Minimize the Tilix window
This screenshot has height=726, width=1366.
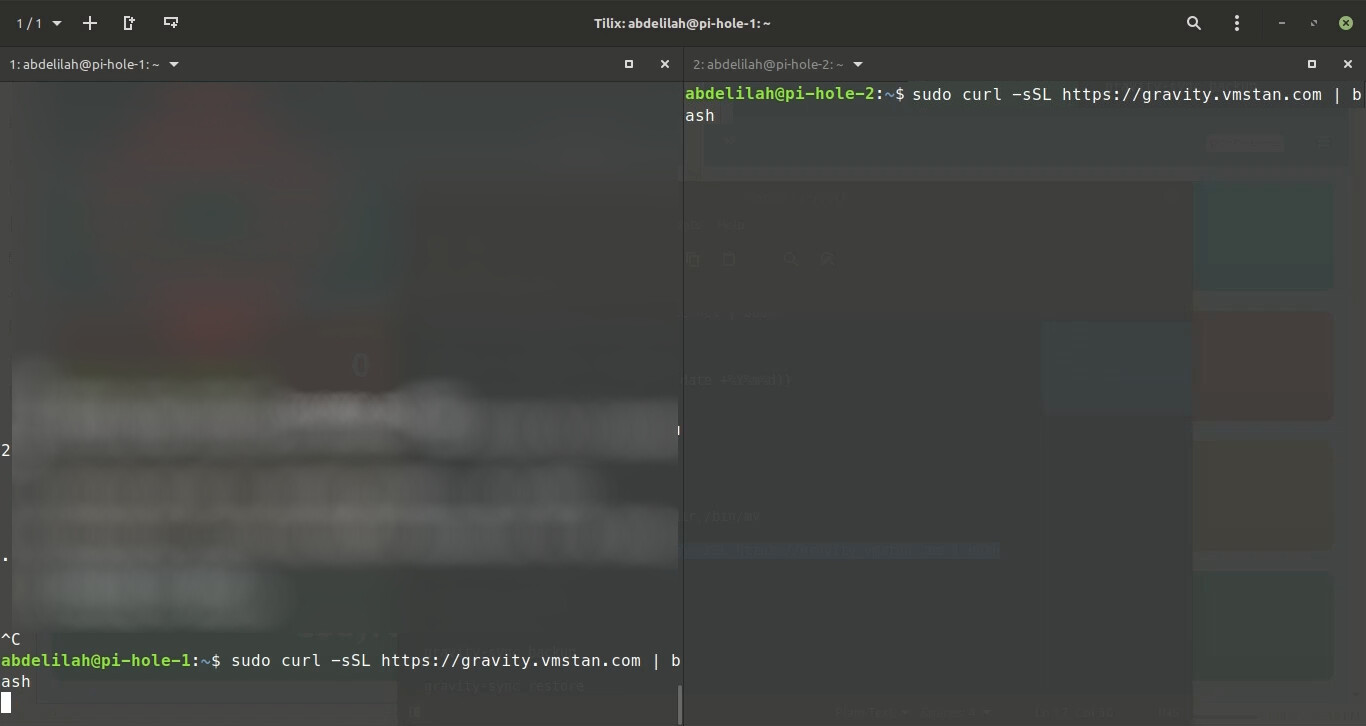click(1281, 23)
